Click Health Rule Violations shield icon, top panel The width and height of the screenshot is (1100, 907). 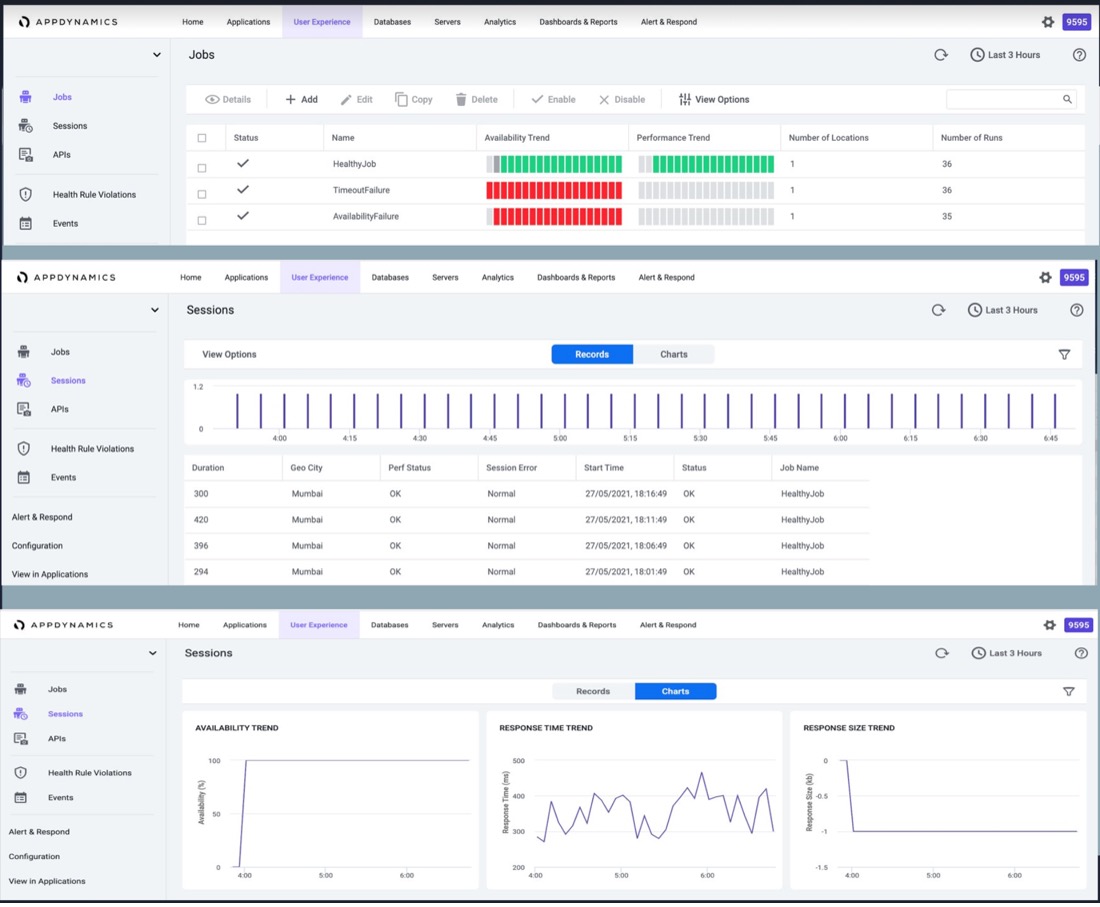click(x=25, y=194)
